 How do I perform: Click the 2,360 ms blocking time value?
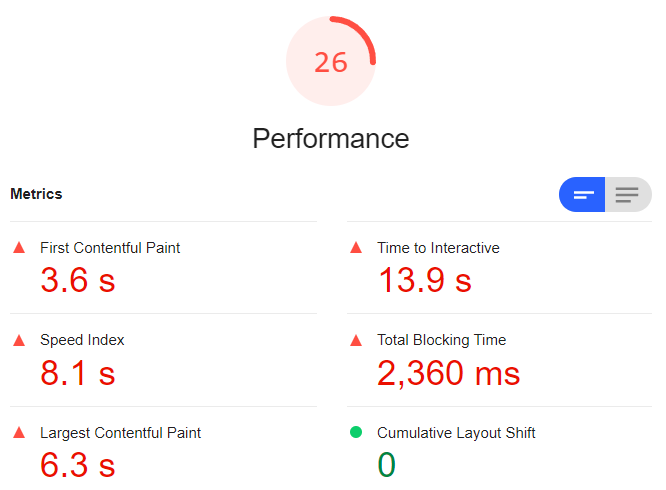(x=449, y=373)
